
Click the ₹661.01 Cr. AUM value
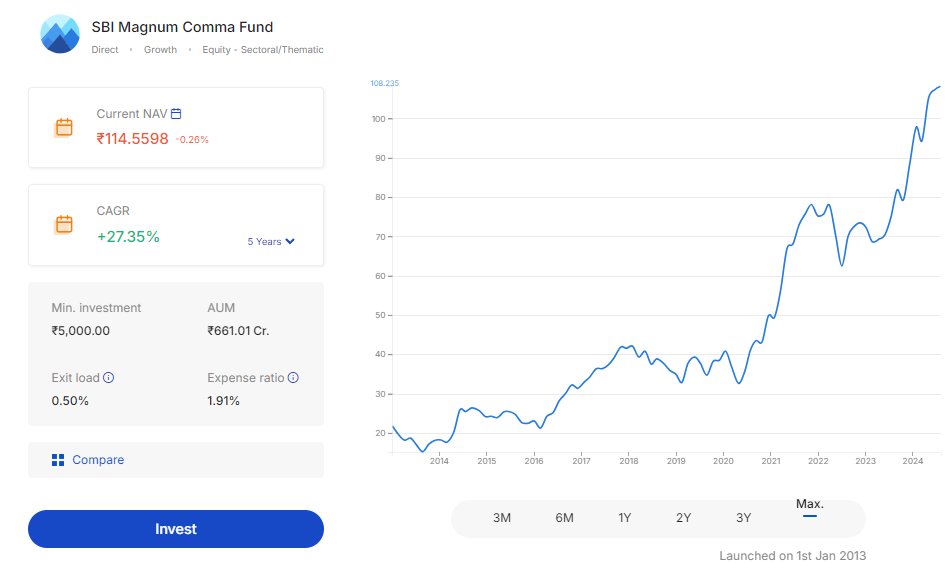coord(238,331)
